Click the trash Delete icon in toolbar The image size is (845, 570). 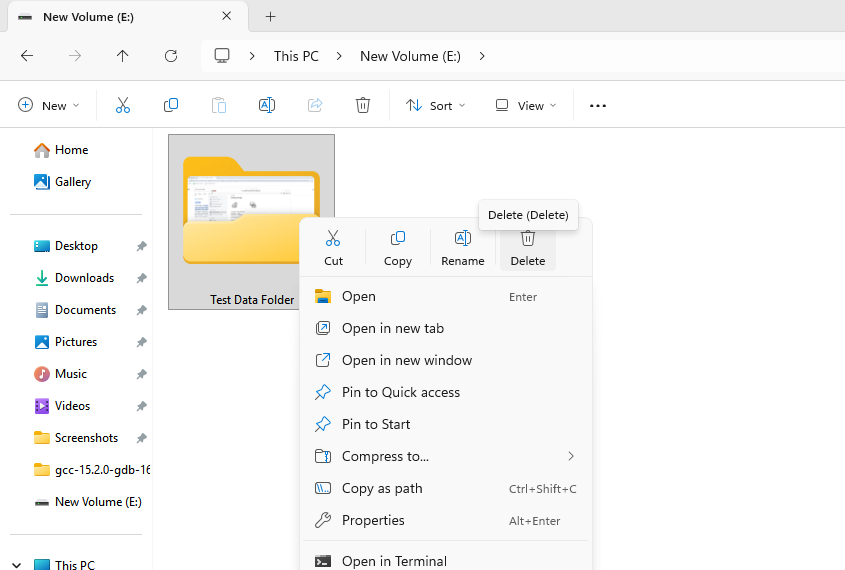(363, 105)
